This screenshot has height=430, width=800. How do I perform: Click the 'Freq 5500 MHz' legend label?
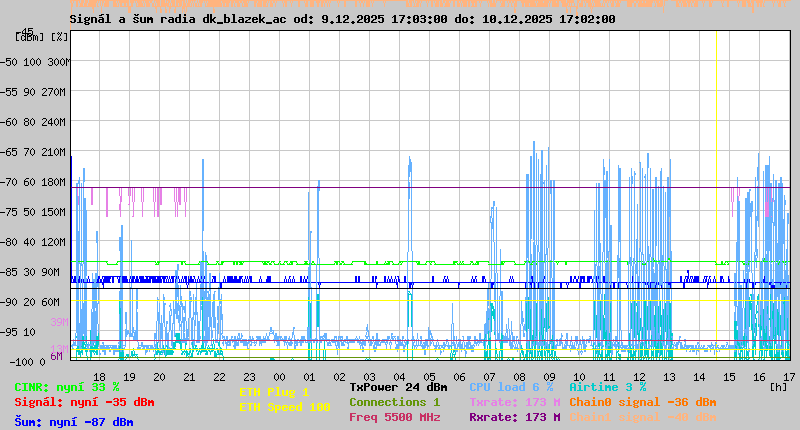(394, 417)
